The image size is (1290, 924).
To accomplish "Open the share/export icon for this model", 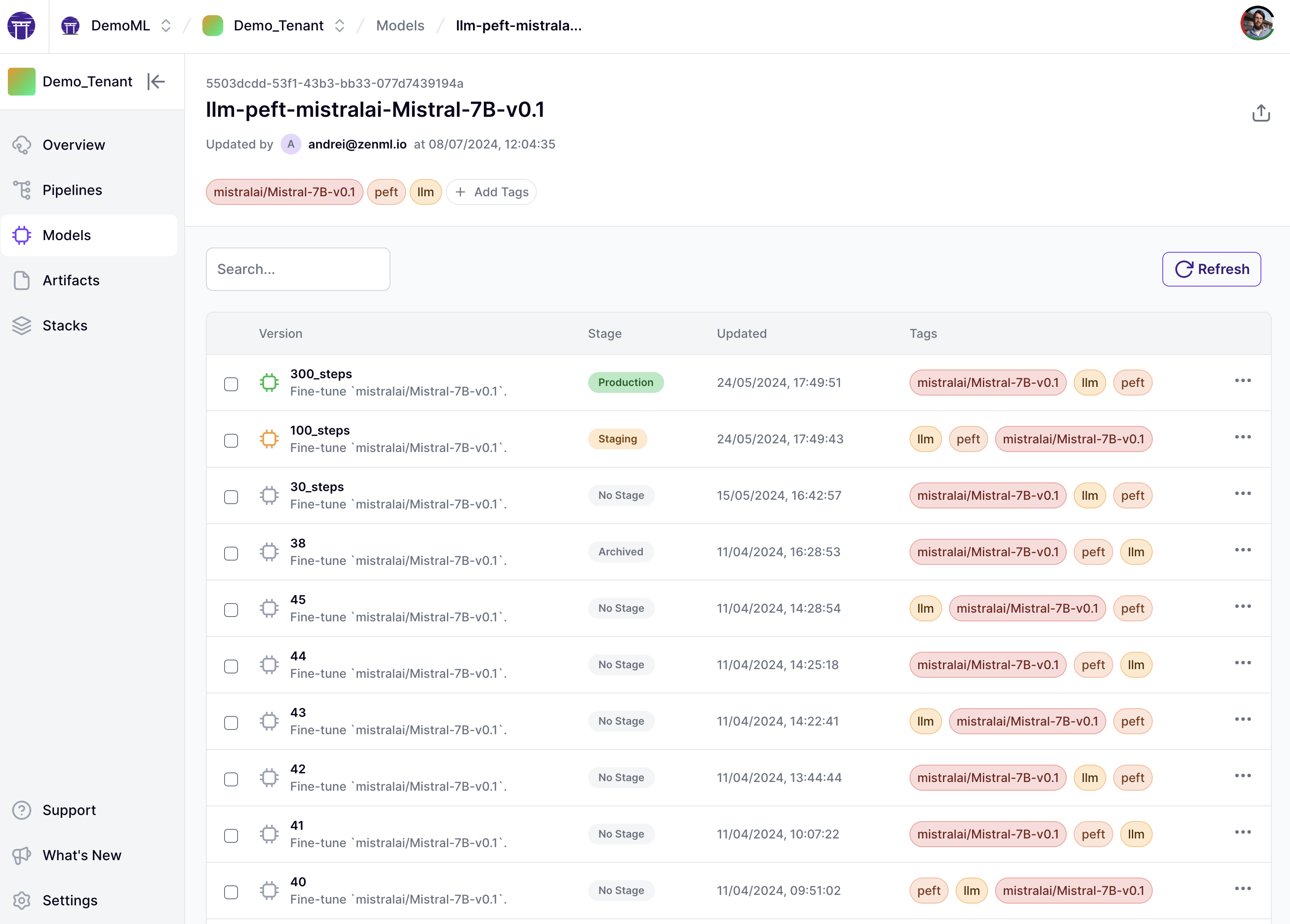I will (1261, 112).
